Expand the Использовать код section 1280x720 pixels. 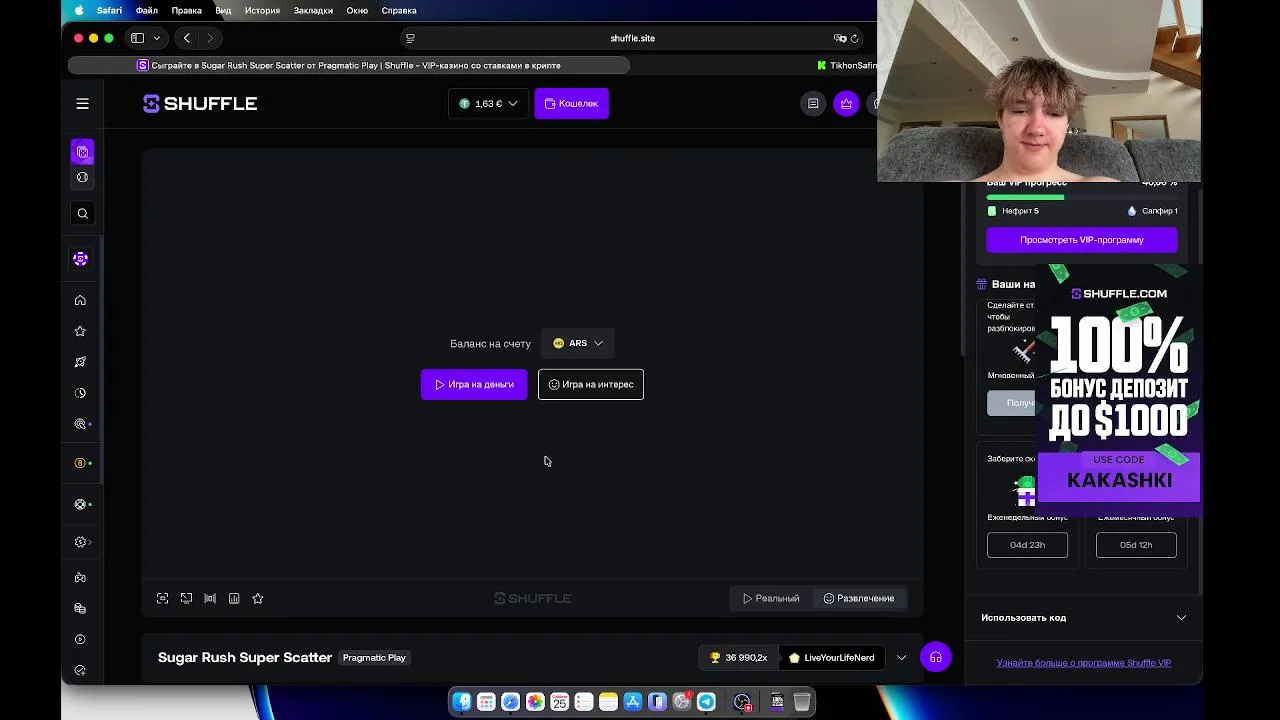coord(1083,618)
